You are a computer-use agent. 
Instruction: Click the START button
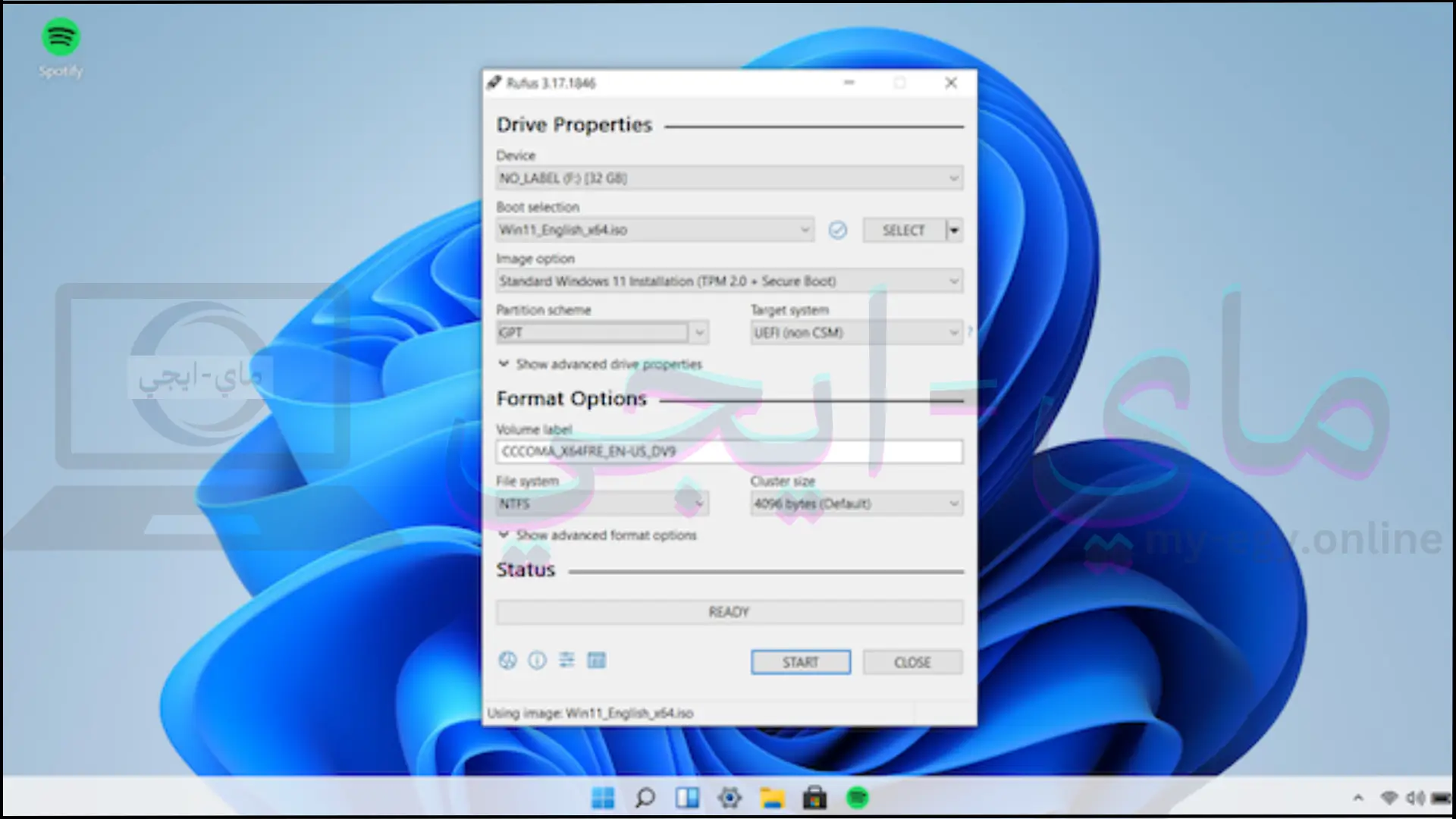(x=801, y=662)
